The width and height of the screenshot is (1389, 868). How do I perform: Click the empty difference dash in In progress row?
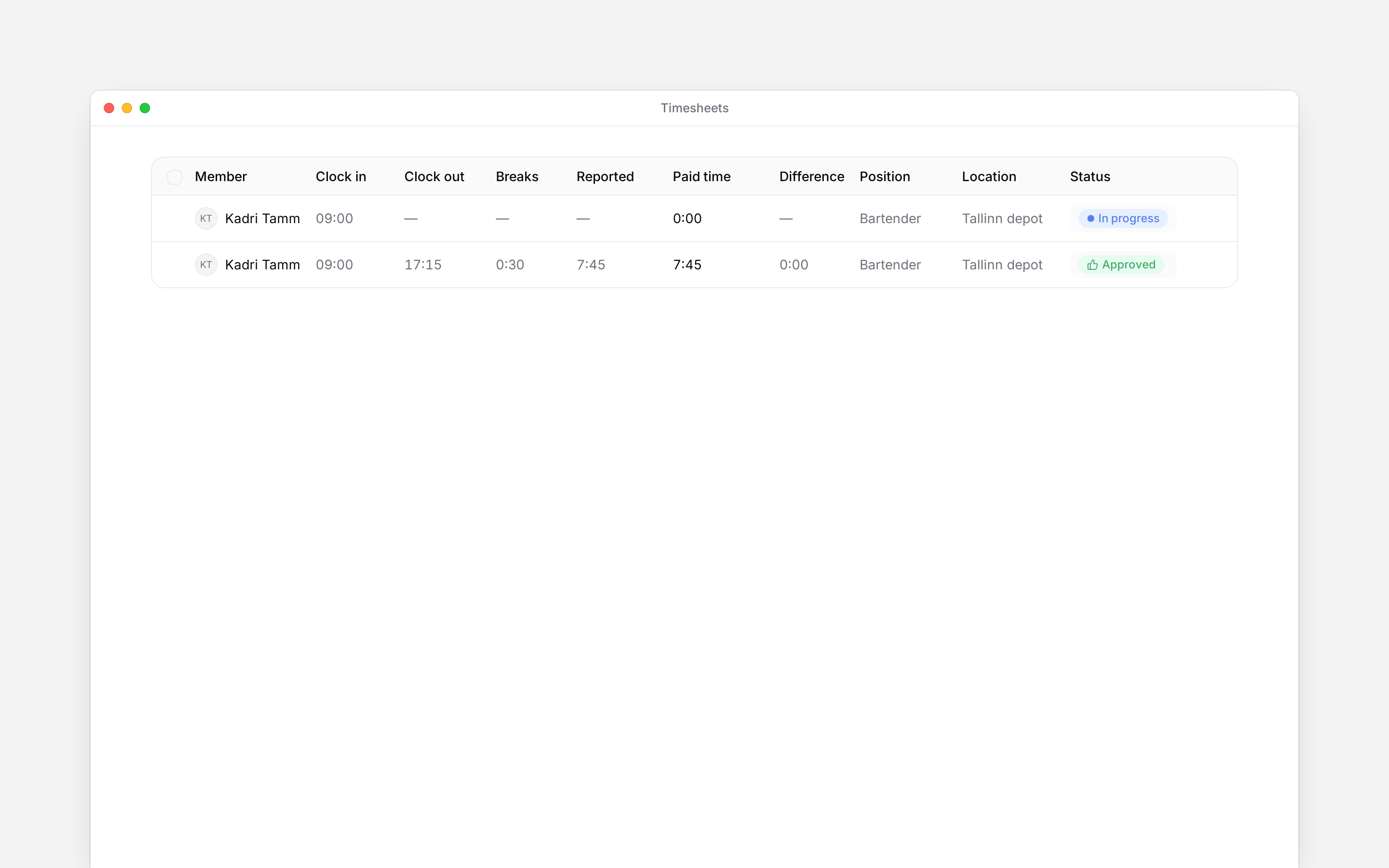pos(787,219)
